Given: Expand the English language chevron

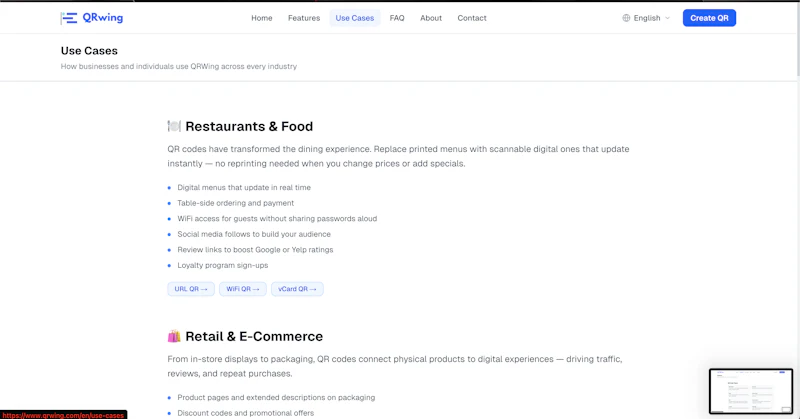Looking at the screenshot, I should tap(667, 18).
